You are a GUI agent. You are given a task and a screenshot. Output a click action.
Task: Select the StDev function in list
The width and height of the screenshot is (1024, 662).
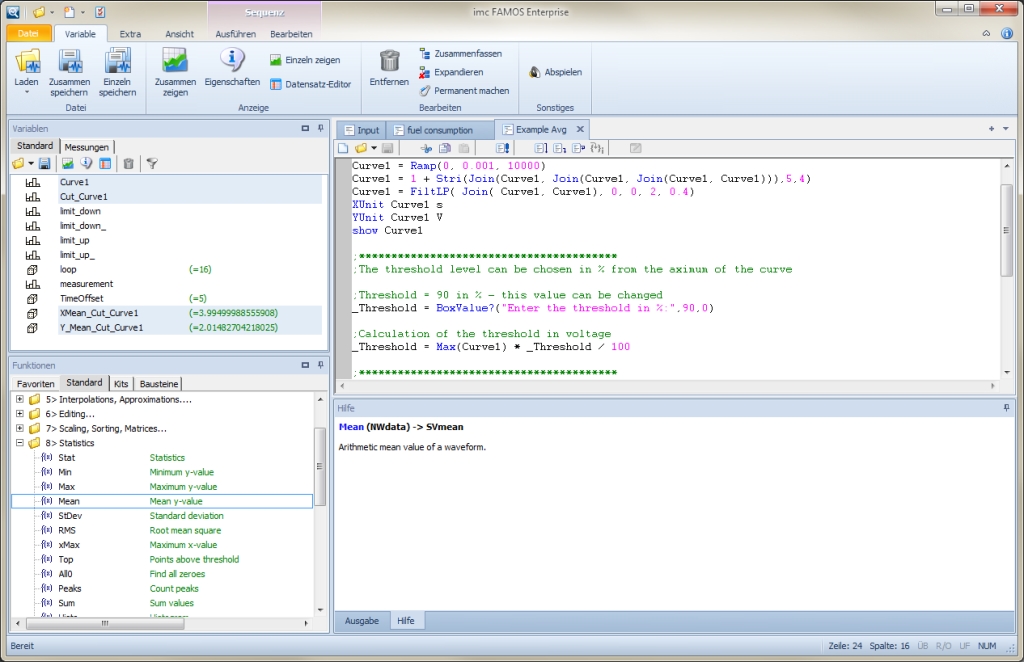(x=70, y=516)
